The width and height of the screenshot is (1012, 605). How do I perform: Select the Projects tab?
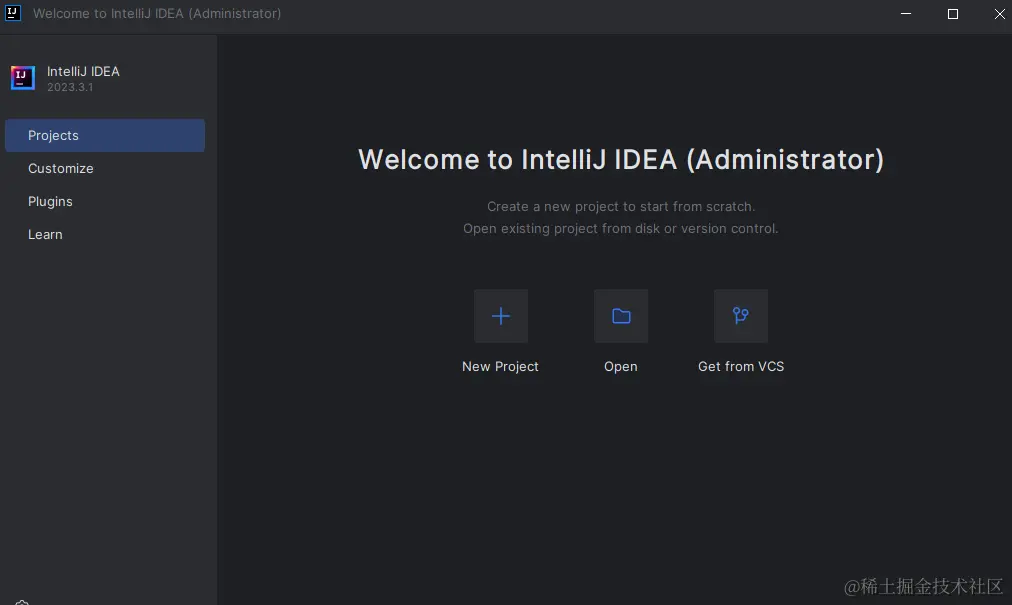[x=105, y=135]
